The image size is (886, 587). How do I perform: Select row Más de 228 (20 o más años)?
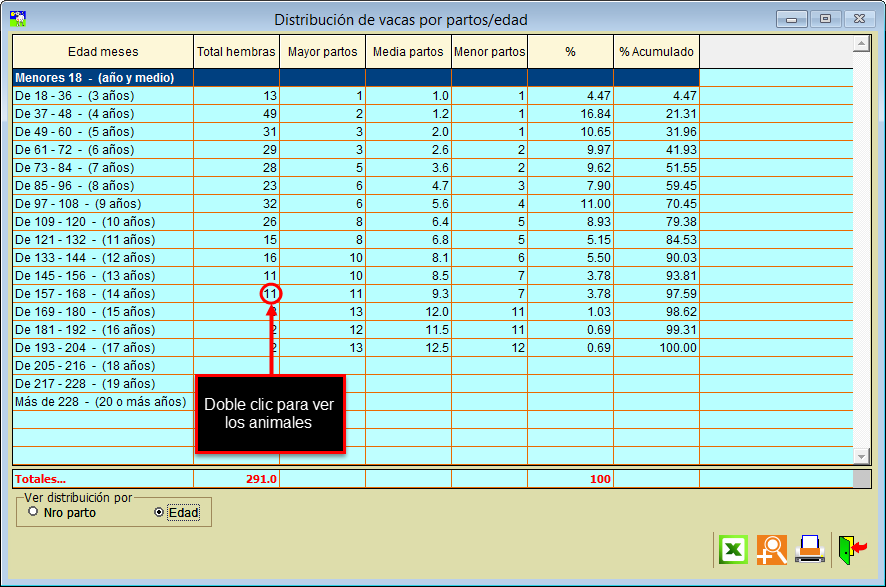pos(103,402)
